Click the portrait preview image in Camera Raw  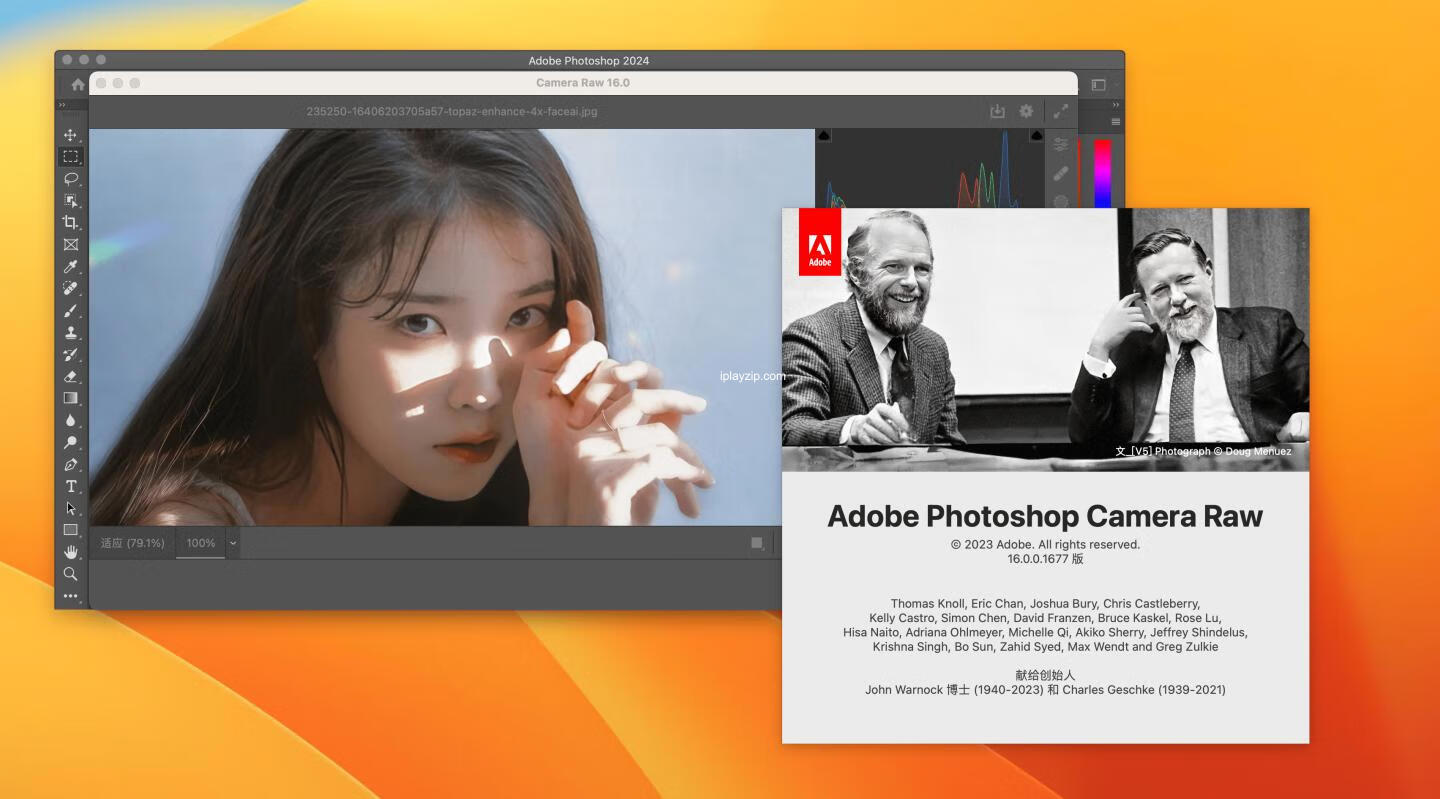[452, 327]
